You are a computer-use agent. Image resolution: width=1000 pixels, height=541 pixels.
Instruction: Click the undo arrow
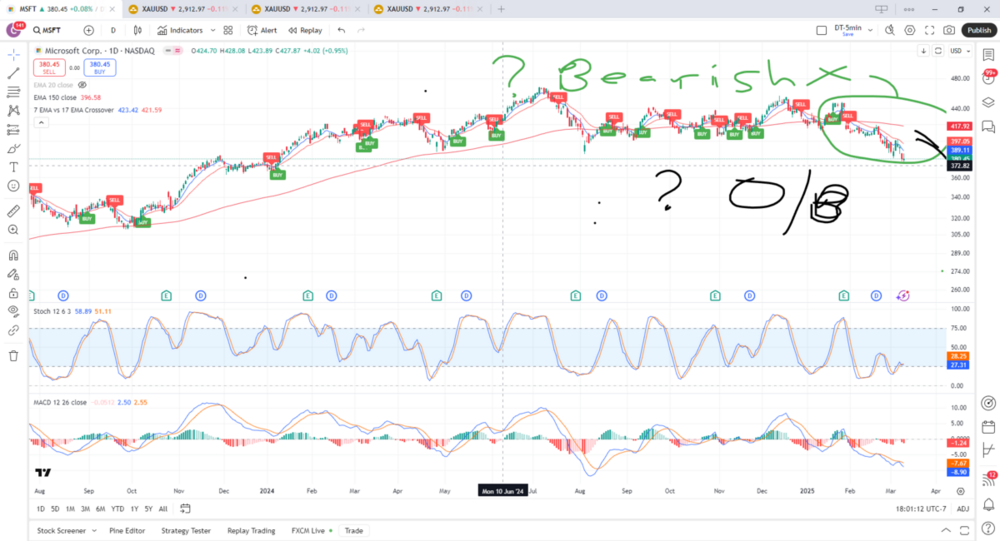341,30
